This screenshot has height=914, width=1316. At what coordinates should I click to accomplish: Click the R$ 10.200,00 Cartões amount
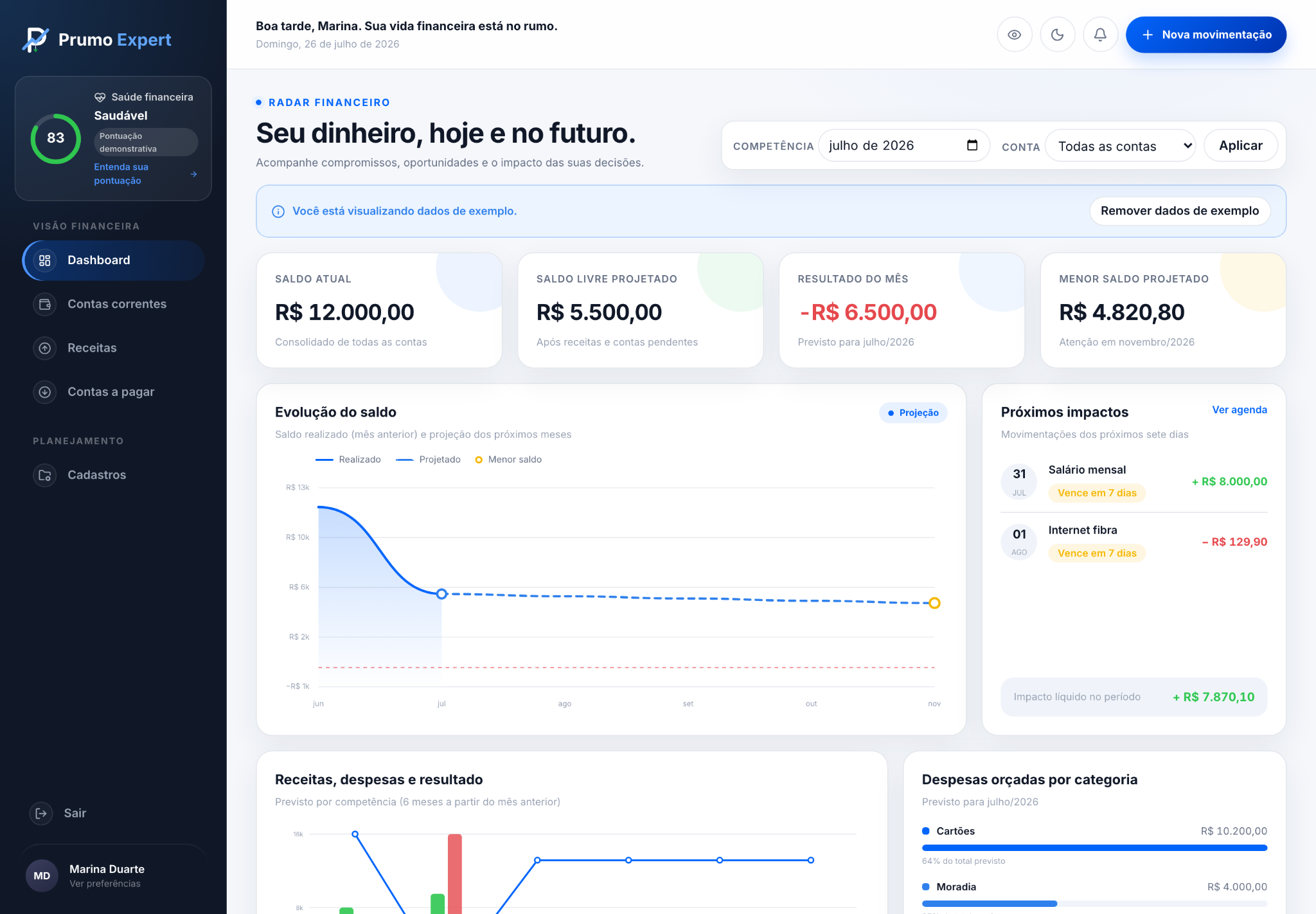pyautogui.click(x=1234, y=831)
